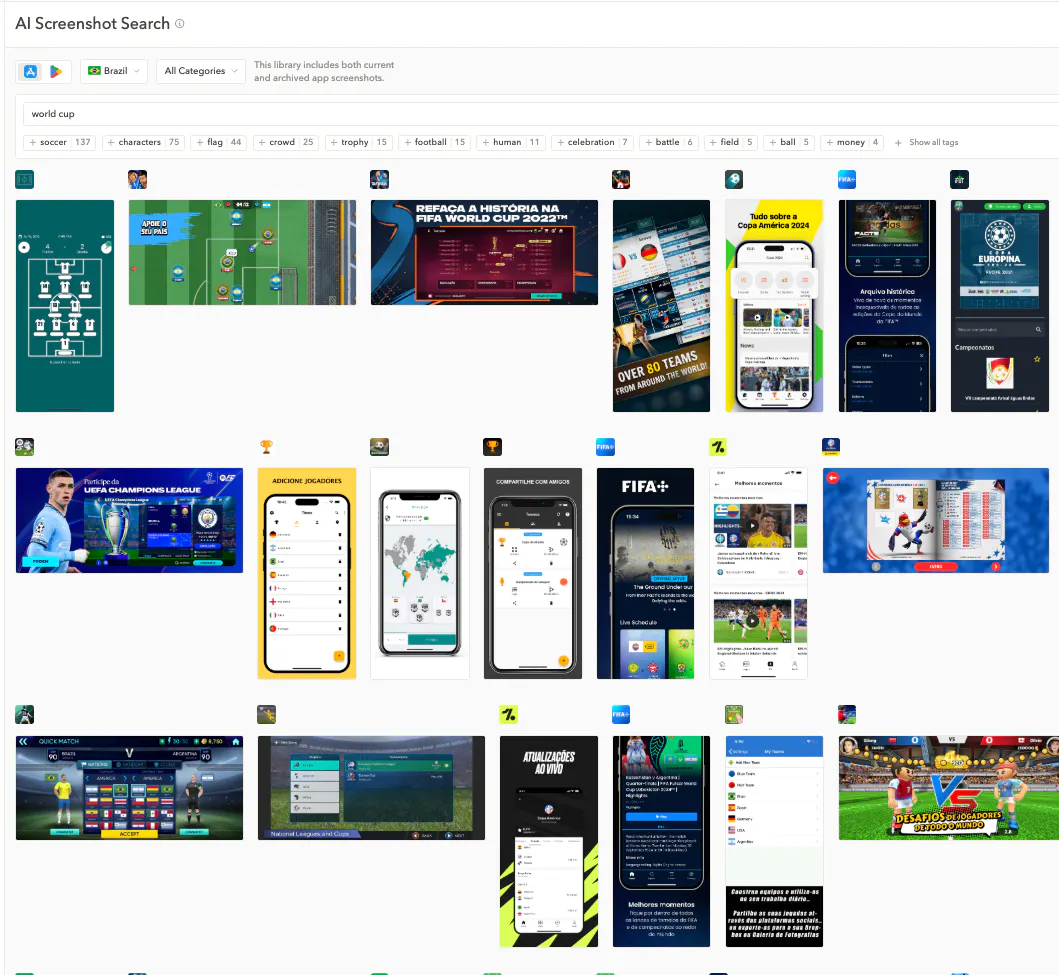1059x975 pixels.
Task: Expand Show all tags
Action: click(926, 142)
